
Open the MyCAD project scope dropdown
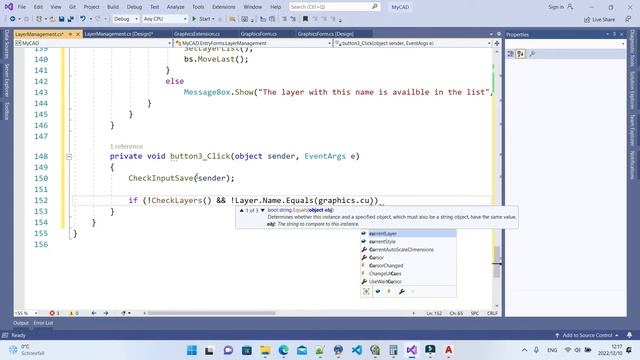[x=93, y=43]
